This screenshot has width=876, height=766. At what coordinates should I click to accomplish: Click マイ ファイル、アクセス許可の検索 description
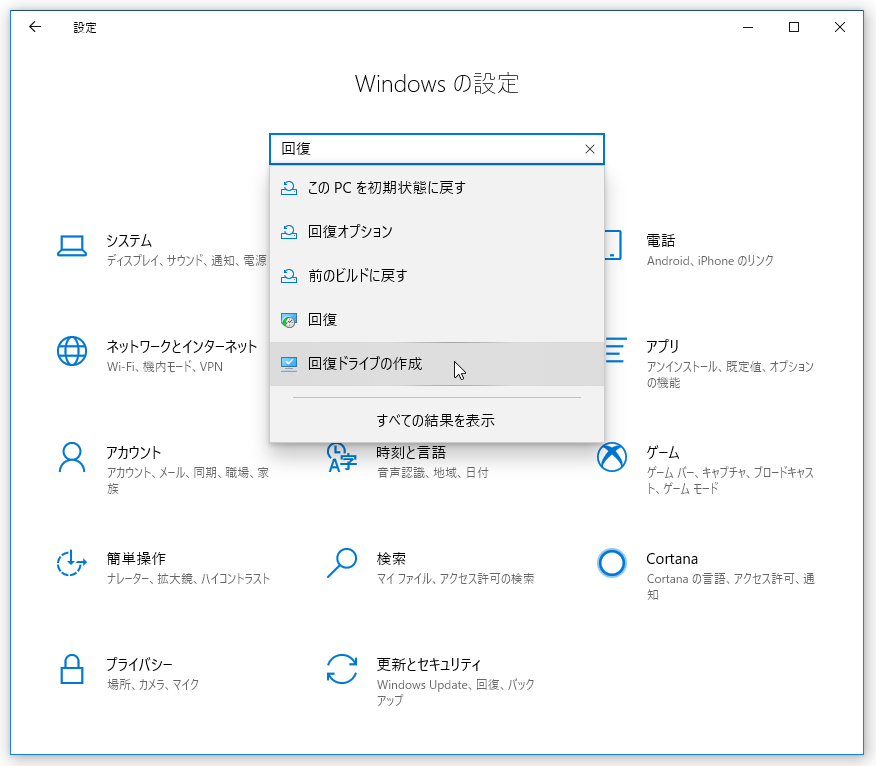point(455,578)
